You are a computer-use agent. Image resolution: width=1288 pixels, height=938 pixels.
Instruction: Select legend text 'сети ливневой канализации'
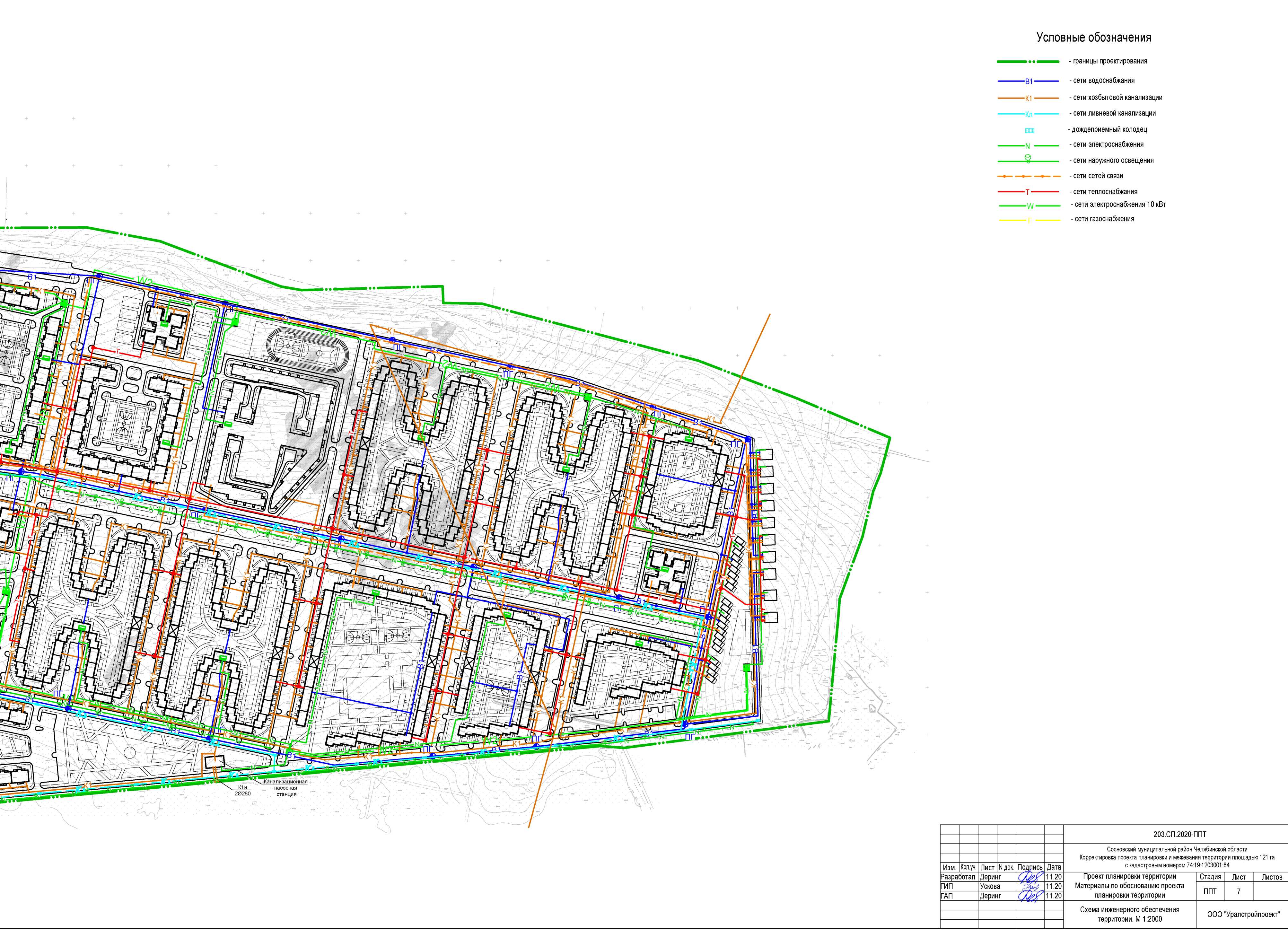(x=1114, y=113)
